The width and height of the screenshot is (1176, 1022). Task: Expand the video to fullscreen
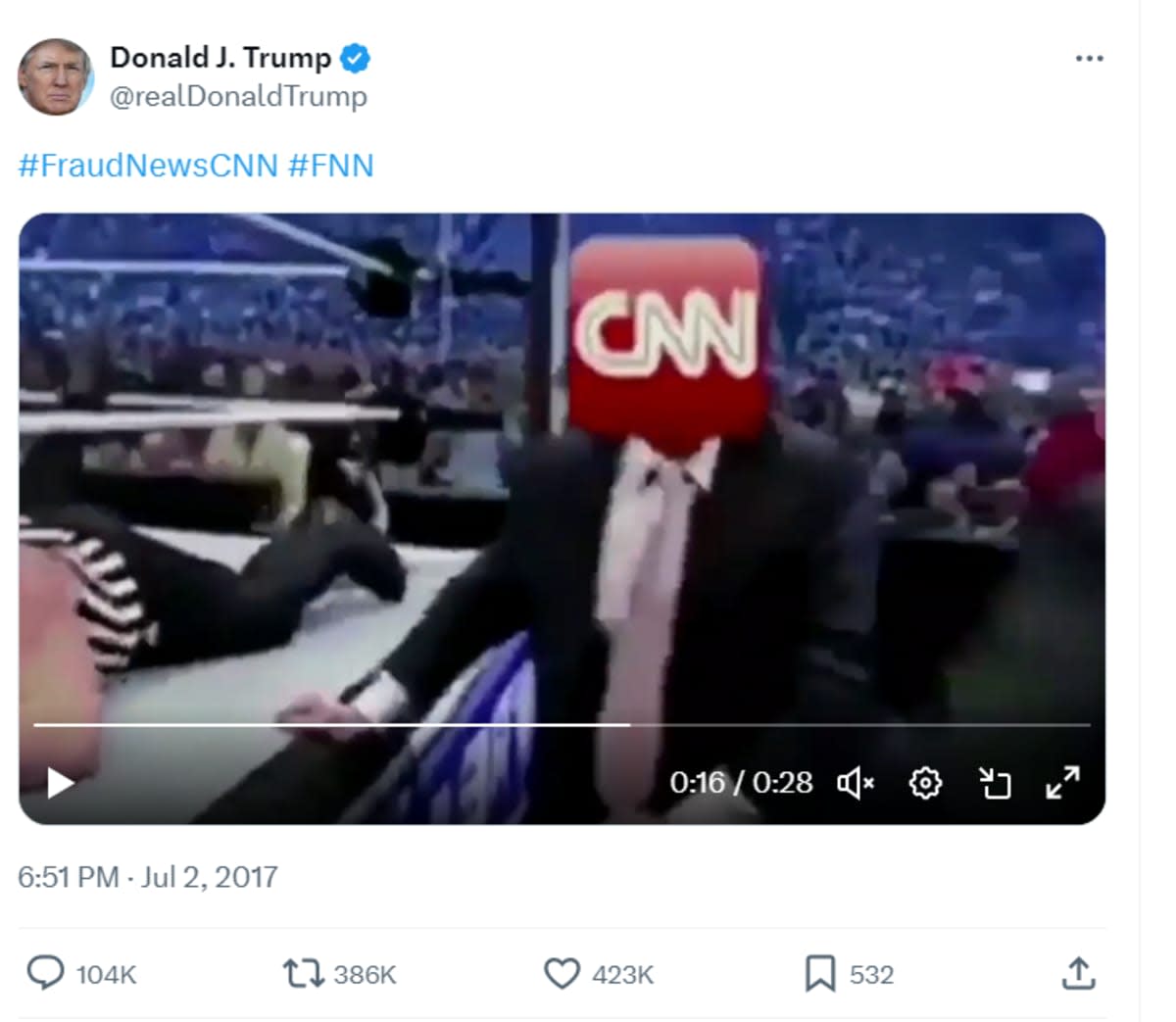click(1062, 783)
